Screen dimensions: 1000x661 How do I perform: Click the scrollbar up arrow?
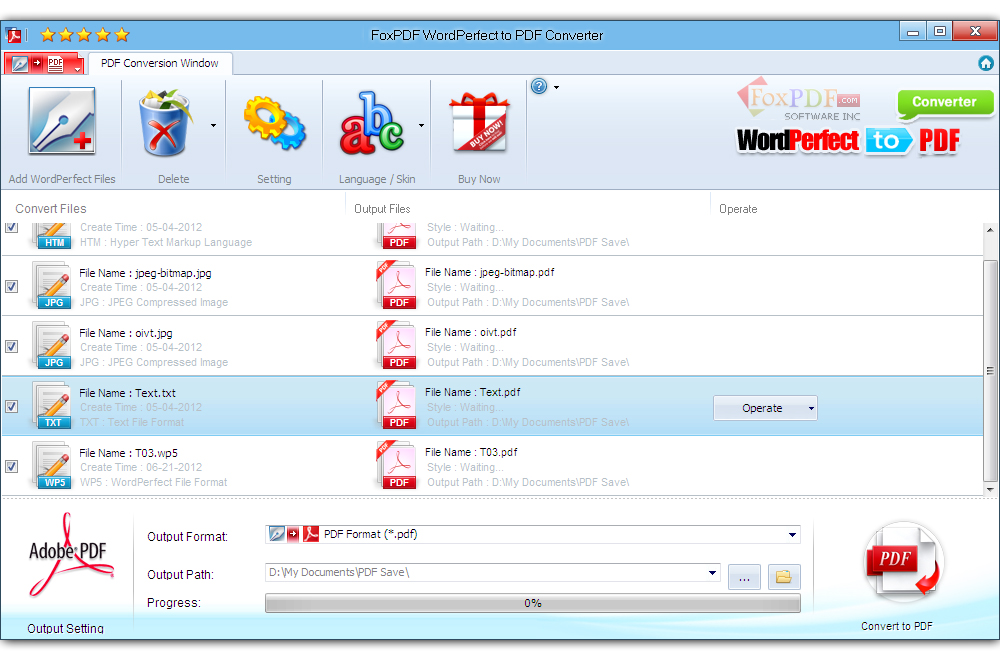tap(990, 230)
